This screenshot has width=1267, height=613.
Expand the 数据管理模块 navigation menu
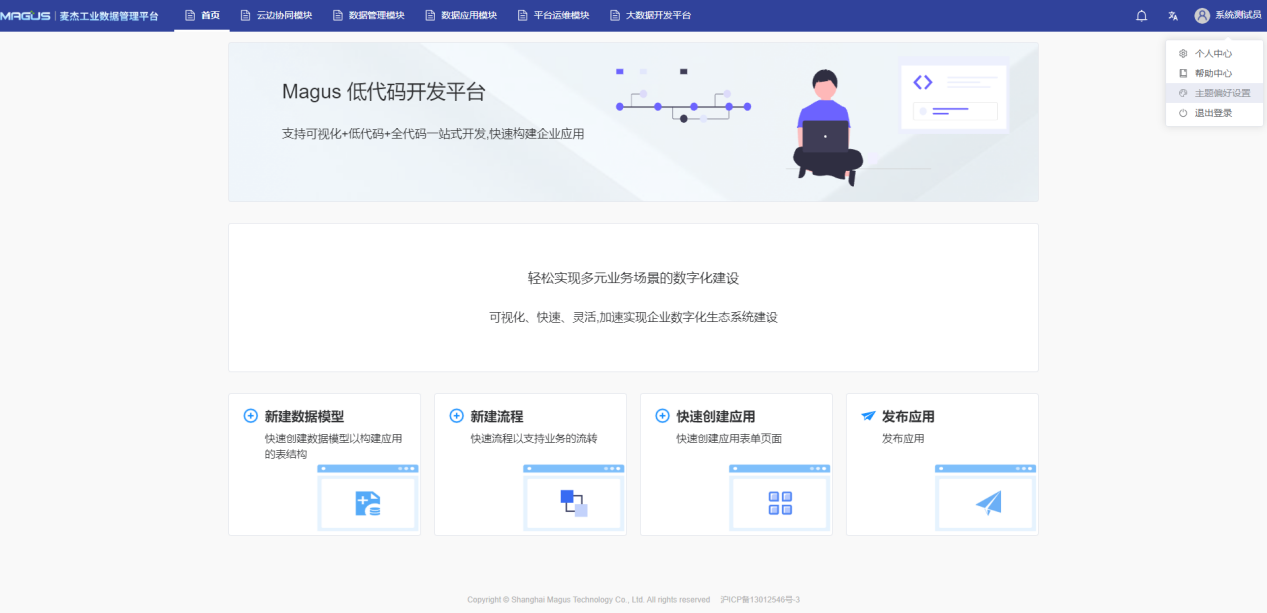pos(368,16)
